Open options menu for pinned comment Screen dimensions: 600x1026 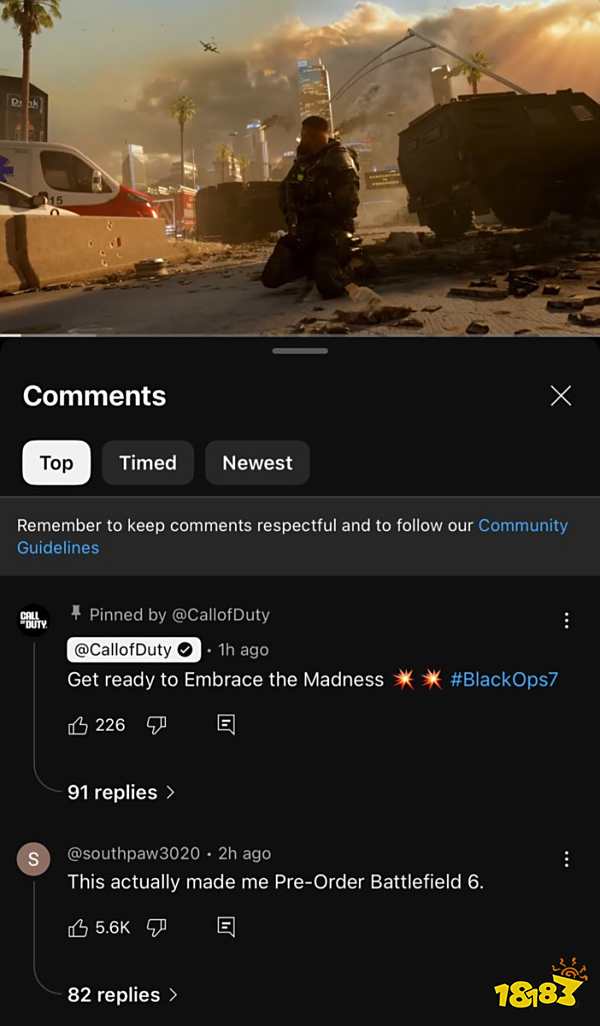(x=567, y=620)
